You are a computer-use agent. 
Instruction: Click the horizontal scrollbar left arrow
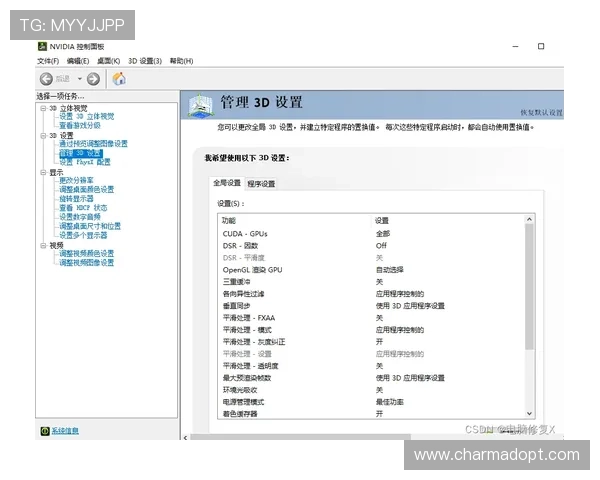[186, 437]
